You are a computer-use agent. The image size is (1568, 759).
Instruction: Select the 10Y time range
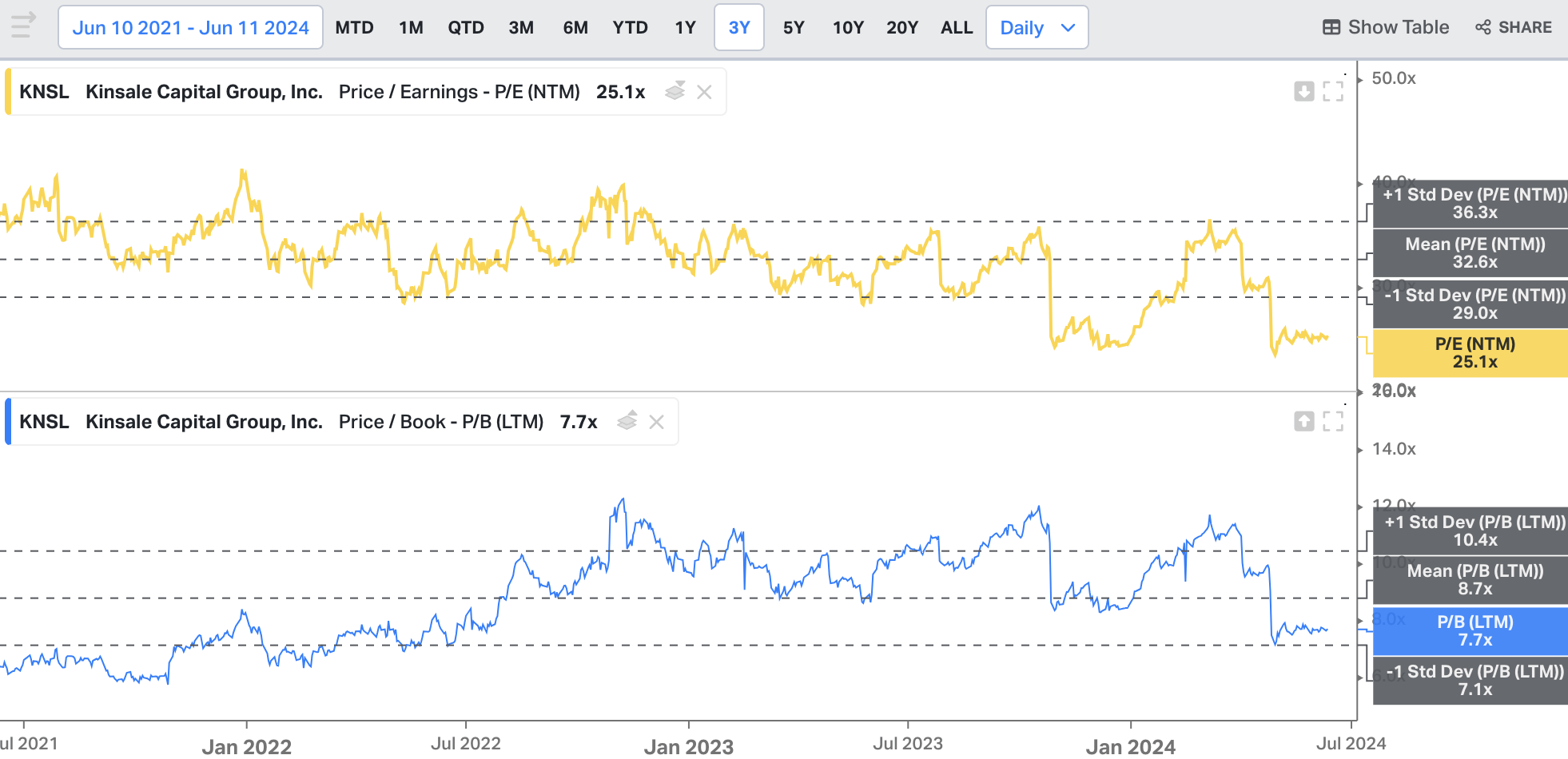848,27
